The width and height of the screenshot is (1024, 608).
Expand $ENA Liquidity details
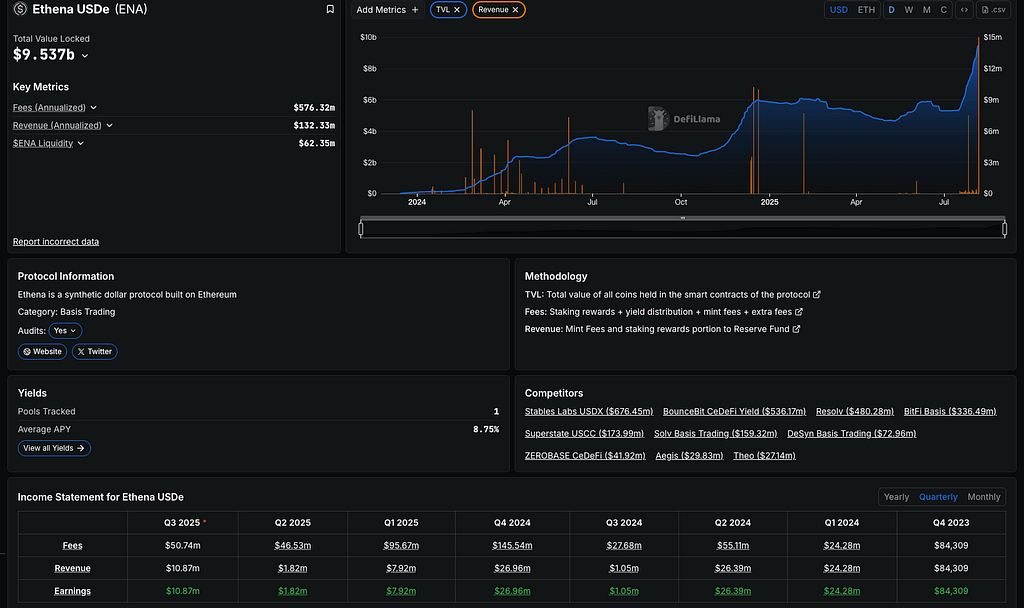80,143
